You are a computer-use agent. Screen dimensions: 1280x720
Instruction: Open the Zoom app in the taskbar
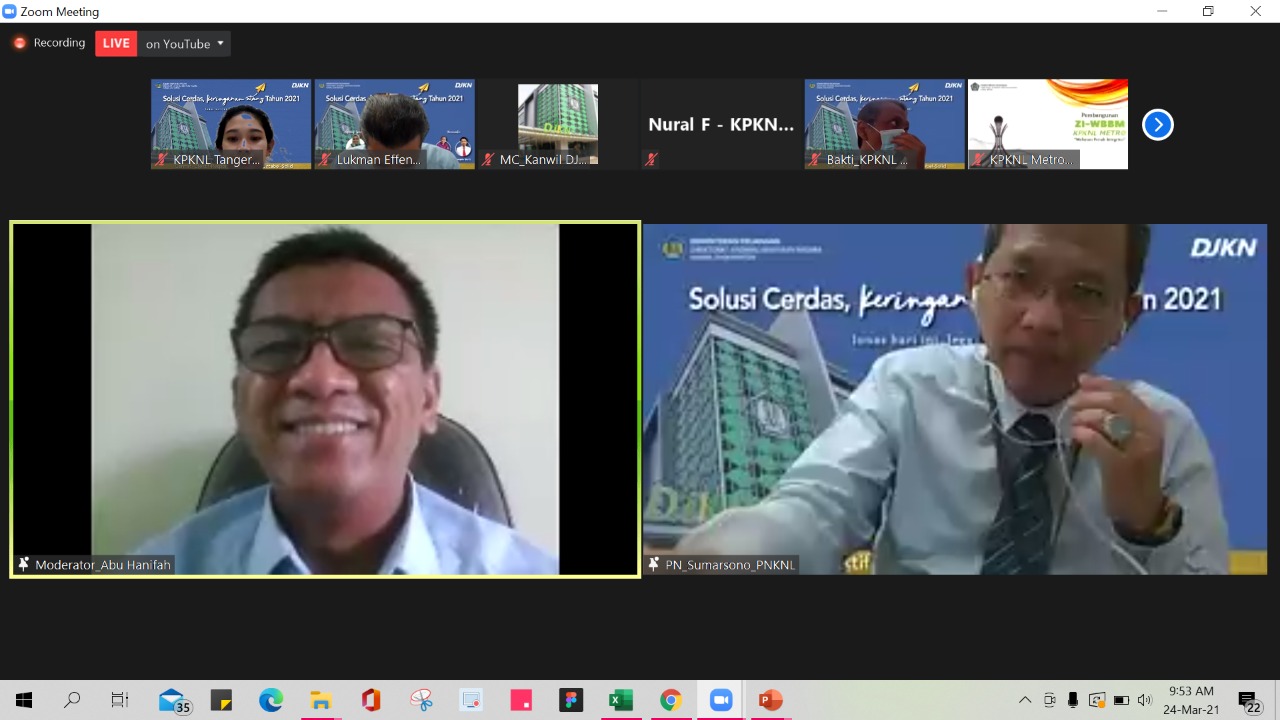(x=720, y=700)
